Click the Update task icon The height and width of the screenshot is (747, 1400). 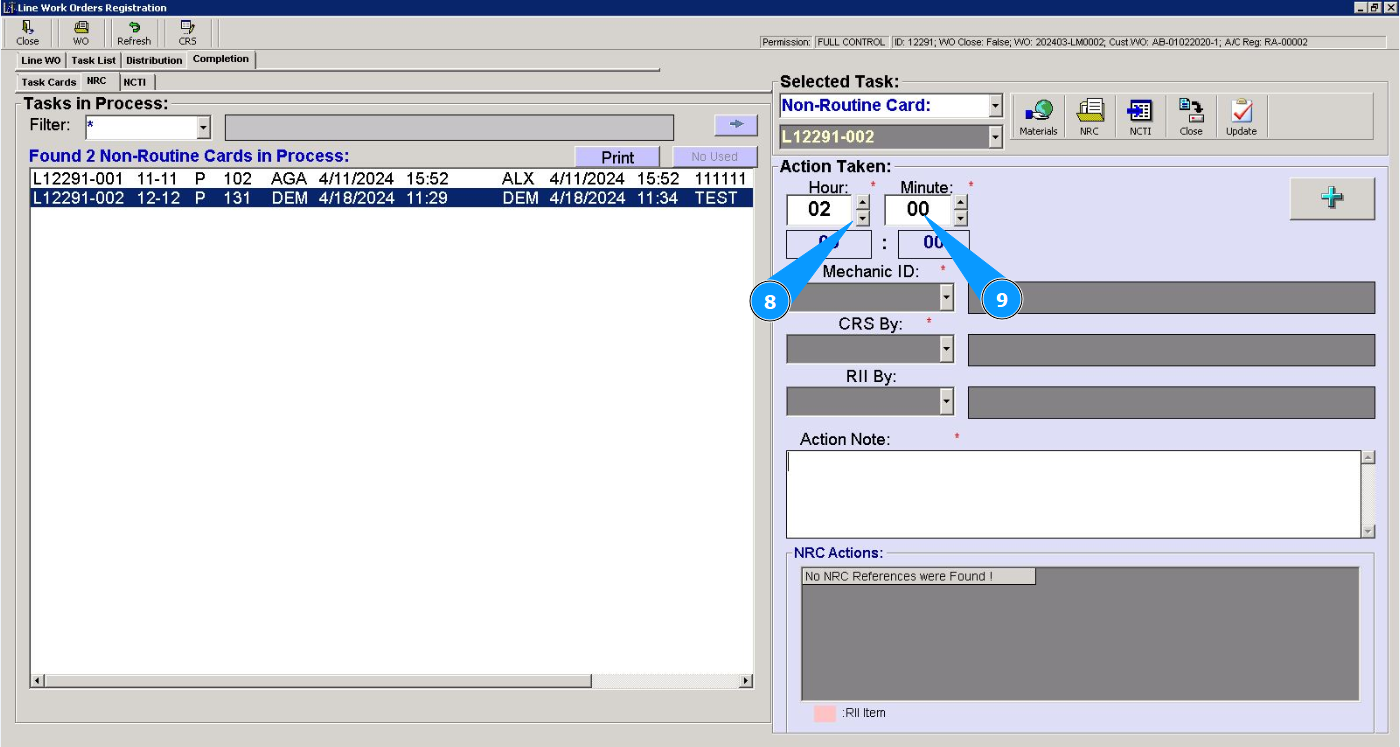coord(1241,117)
